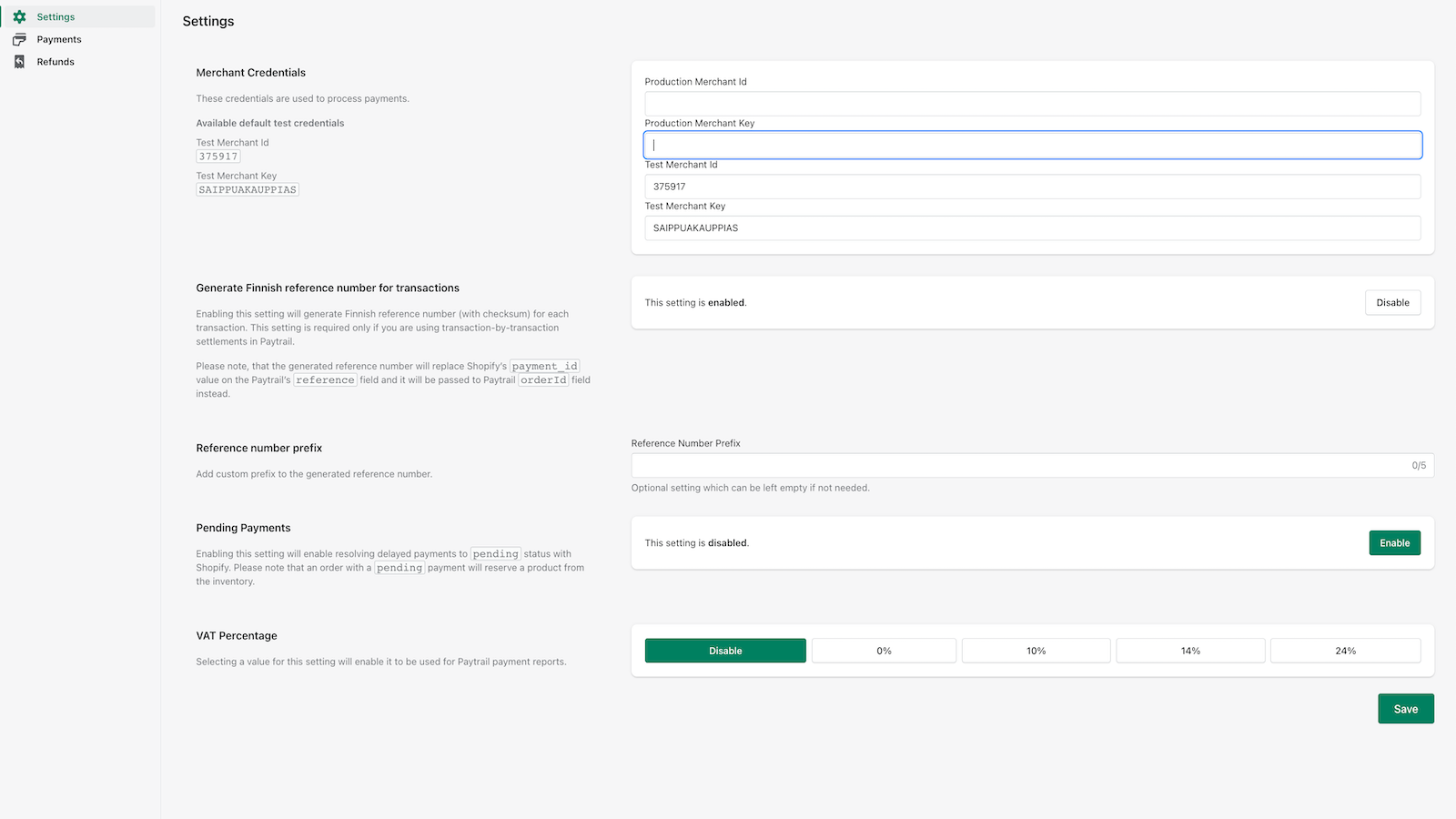Click 'Optional setting which can be left empty' note

[x=751, y=488]
